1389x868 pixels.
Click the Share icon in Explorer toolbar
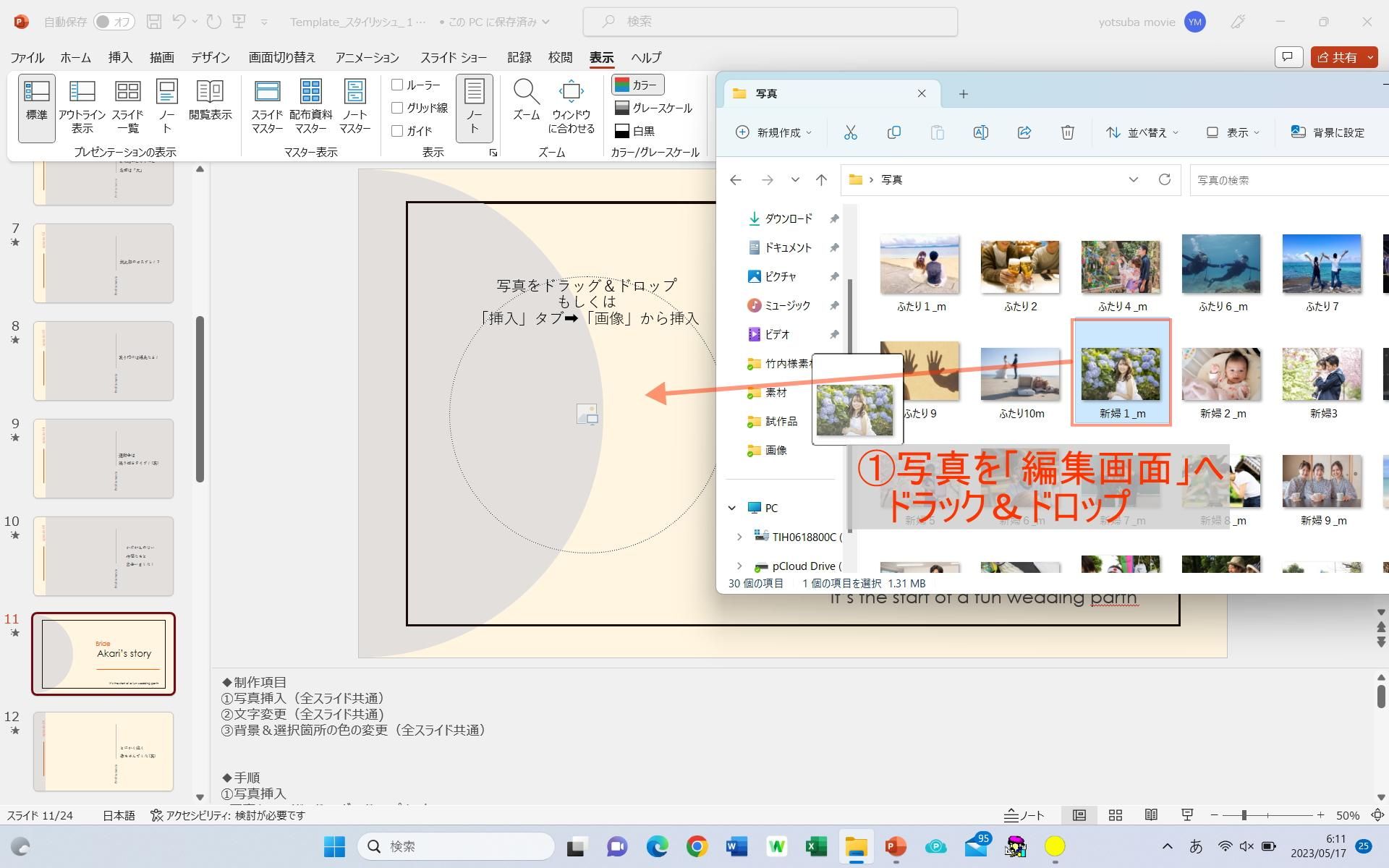[x=1024, y=132]
